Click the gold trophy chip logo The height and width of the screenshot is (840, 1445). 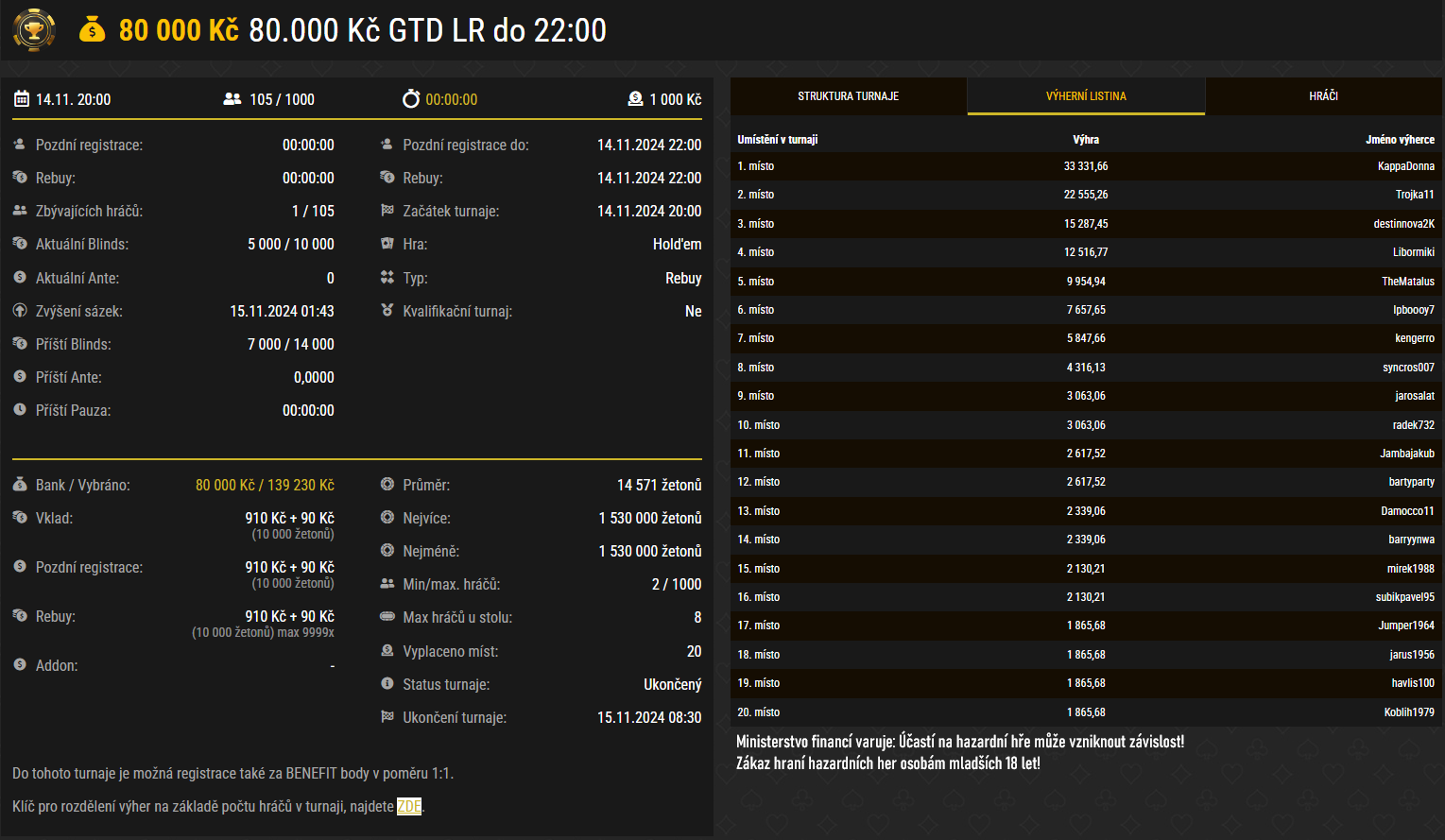point(34,30)
